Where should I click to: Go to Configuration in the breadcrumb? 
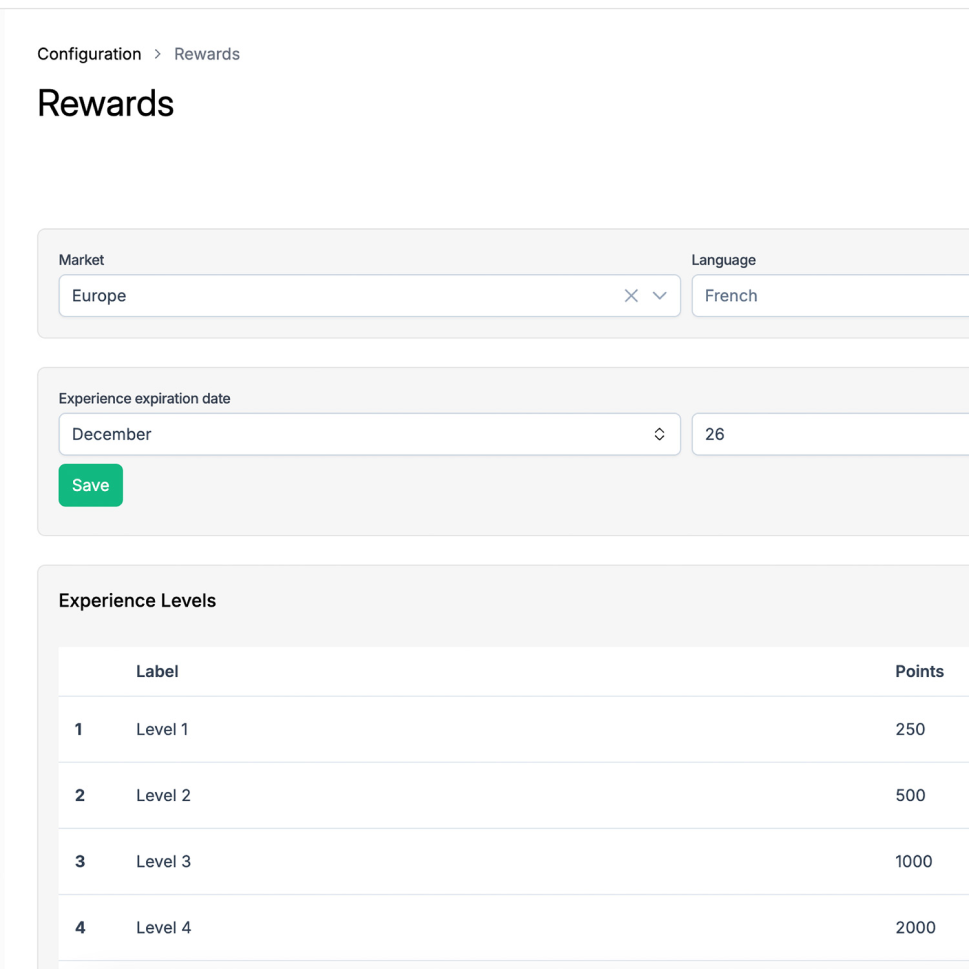coord(89,54)
